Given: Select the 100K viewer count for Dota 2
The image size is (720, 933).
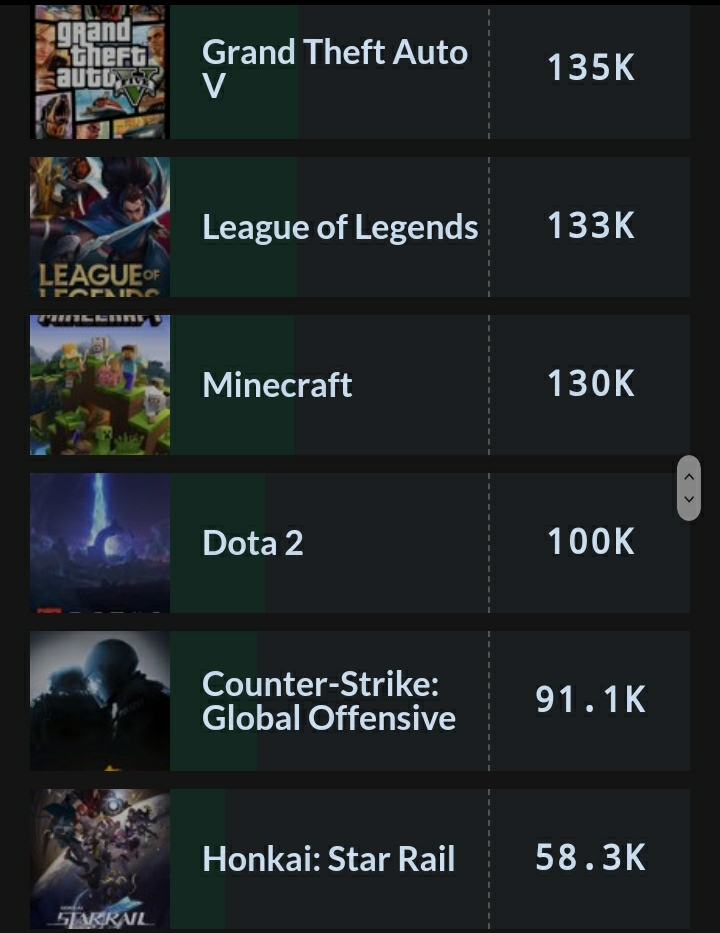Looking at the screenshot, I should tap(591, 541).
